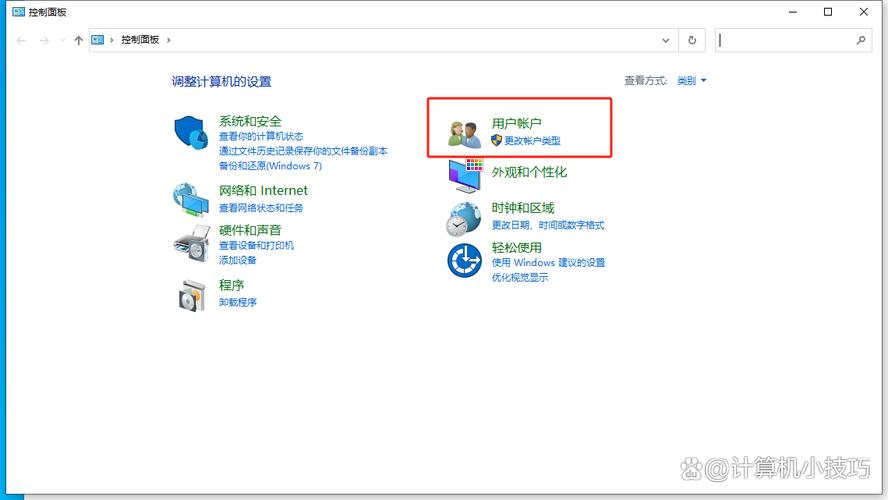The image size is (888, 500).
Task: Open the 更改帐户类型 link
Action: (532, 141)
